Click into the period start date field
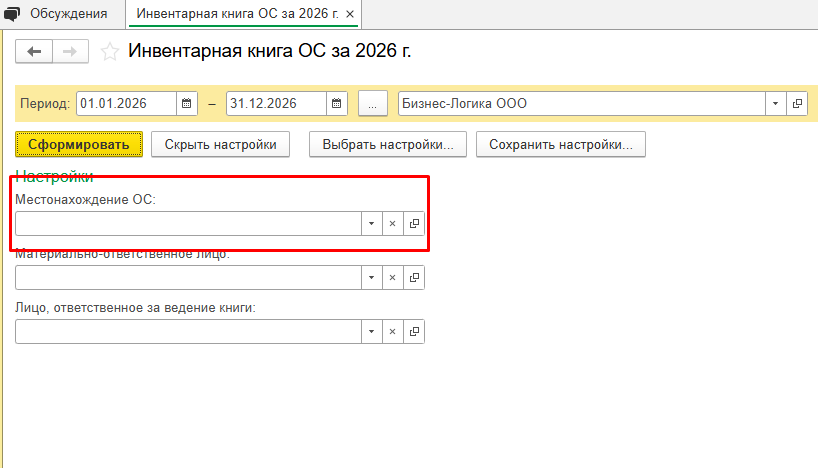Viewport: 818px width, 468px height. 126,103
